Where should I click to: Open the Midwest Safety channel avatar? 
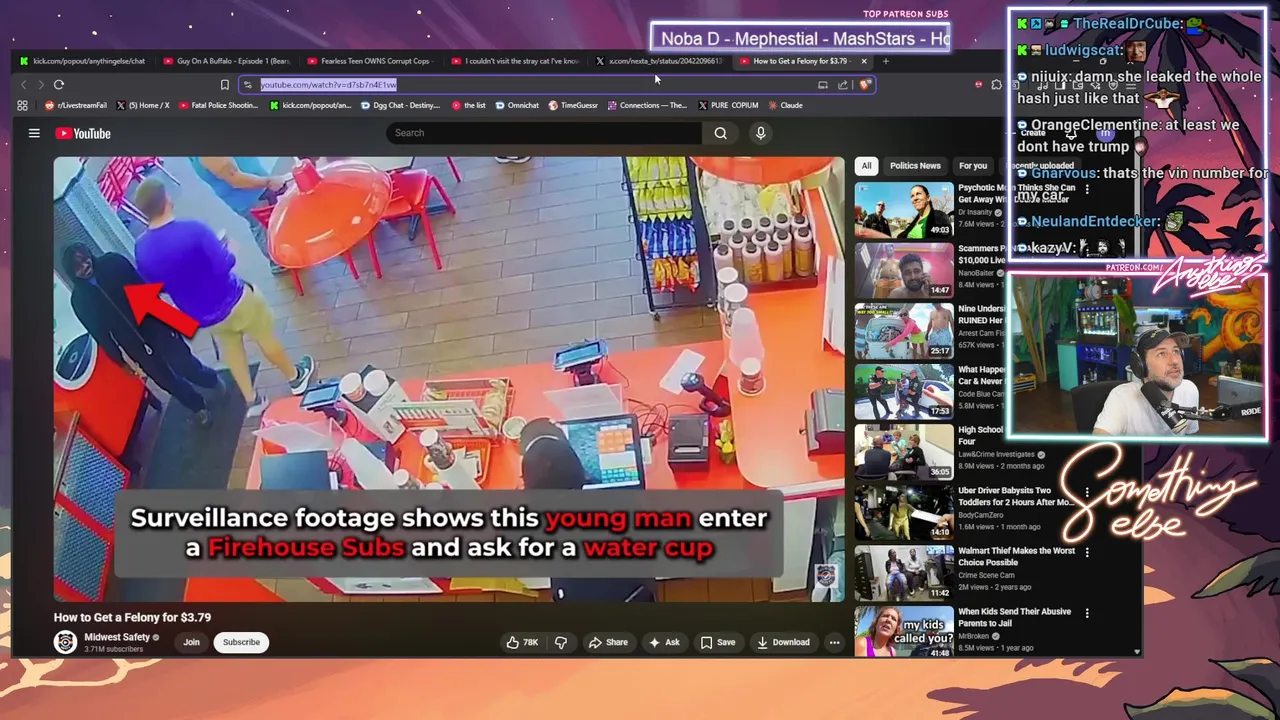coord(66,642)
